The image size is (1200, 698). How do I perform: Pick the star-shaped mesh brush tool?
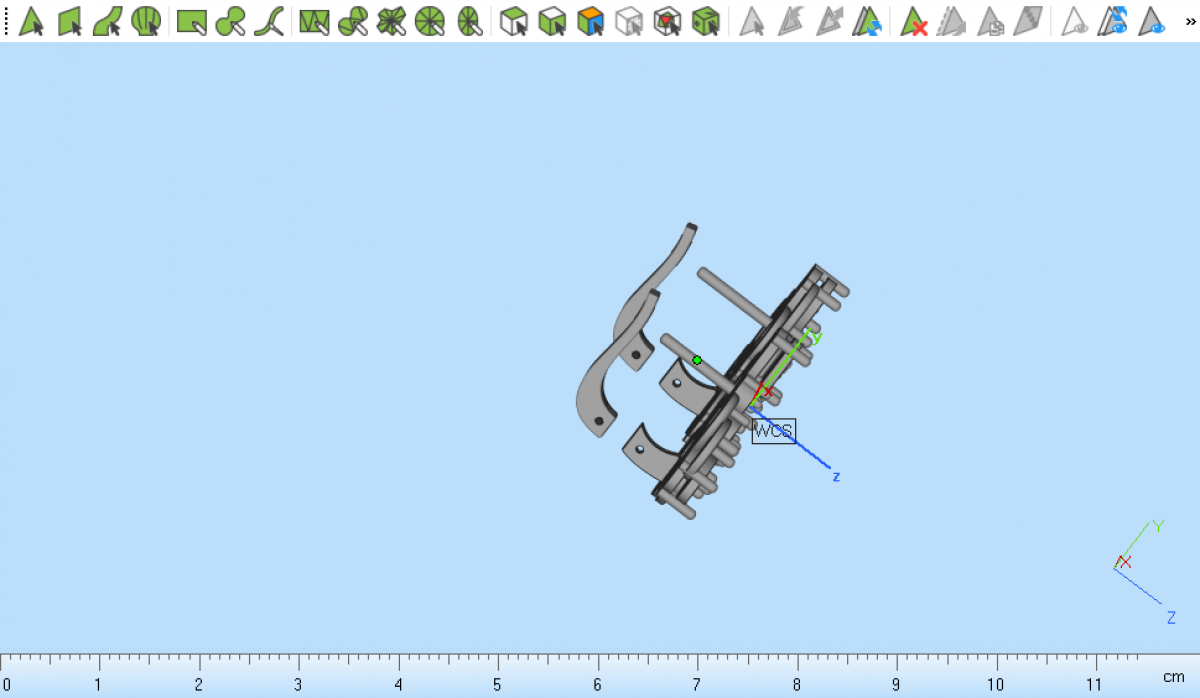click(391, 21)
